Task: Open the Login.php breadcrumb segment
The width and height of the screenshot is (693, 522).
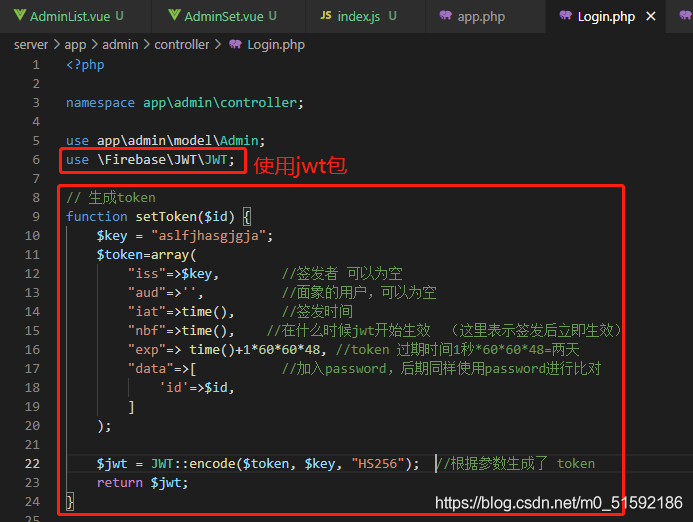Action: [x=276, y=45]
